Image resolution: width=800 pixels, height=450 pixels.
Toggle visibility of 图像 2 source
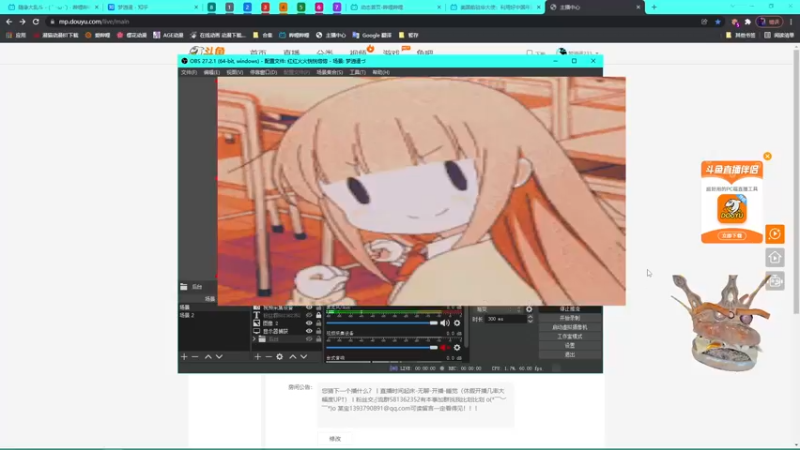[x=309, y=323]
